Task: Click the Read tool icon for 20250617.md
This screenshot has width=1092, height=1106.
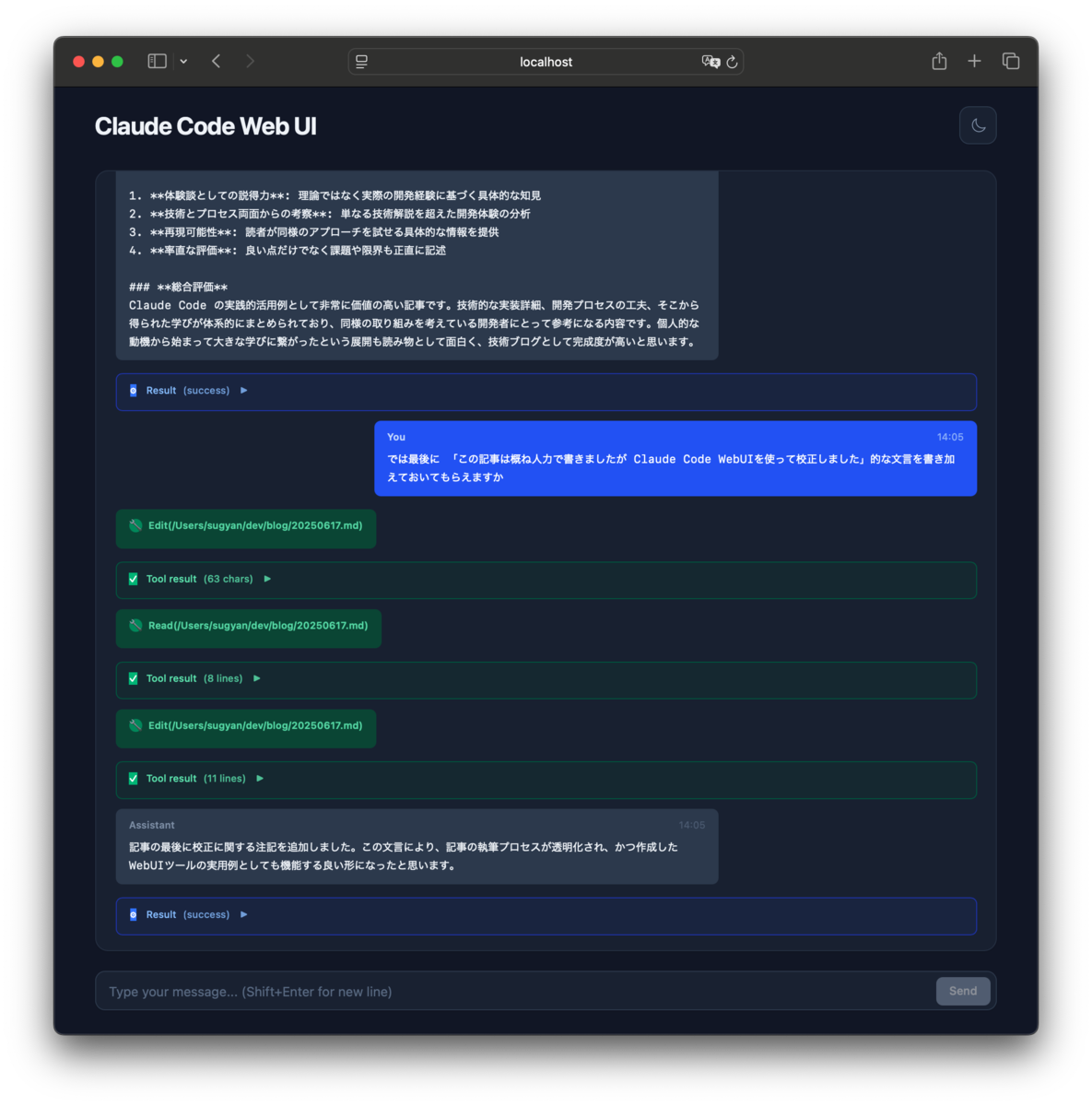Action: click(135, 625)
